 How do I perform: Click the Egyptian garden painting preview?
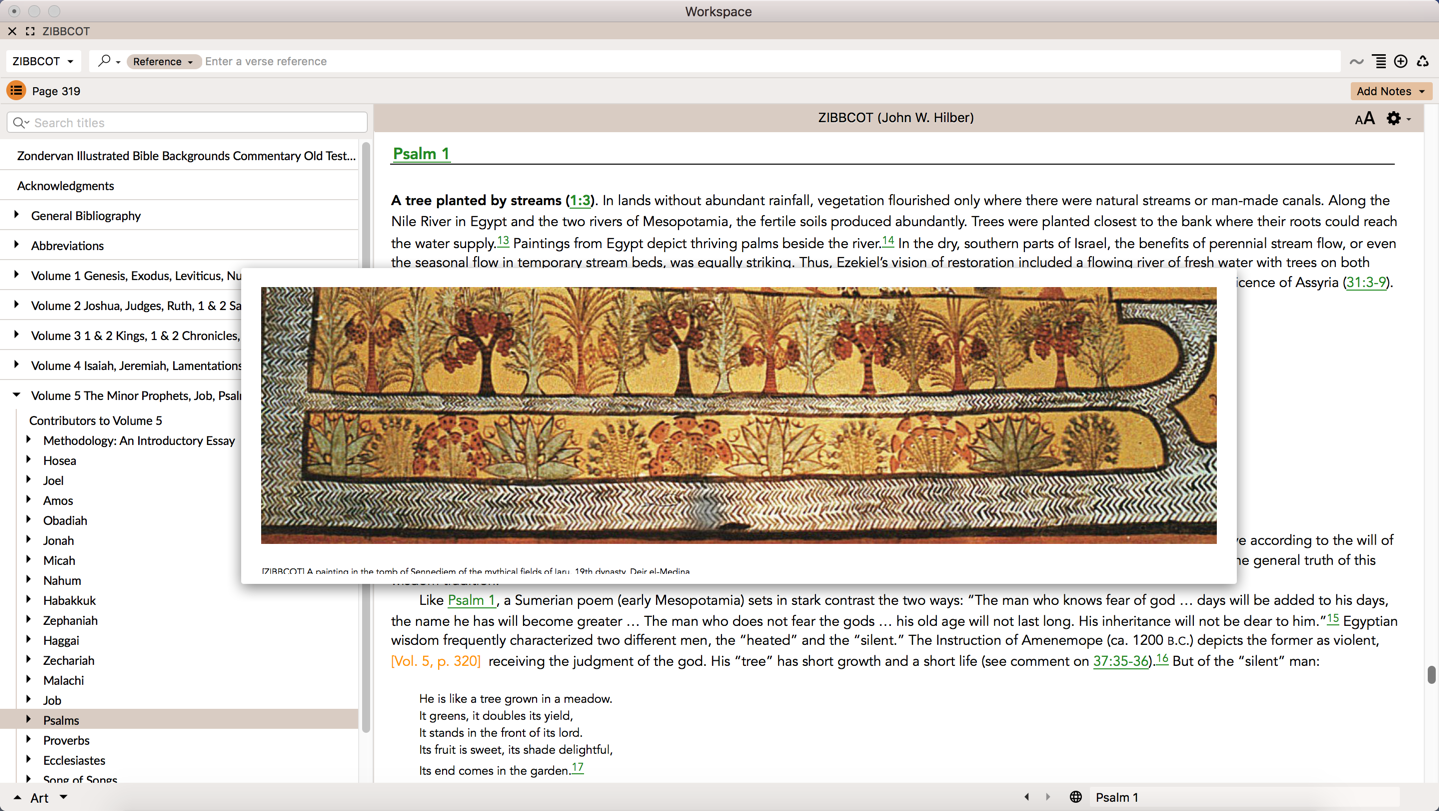pos(739,416)
